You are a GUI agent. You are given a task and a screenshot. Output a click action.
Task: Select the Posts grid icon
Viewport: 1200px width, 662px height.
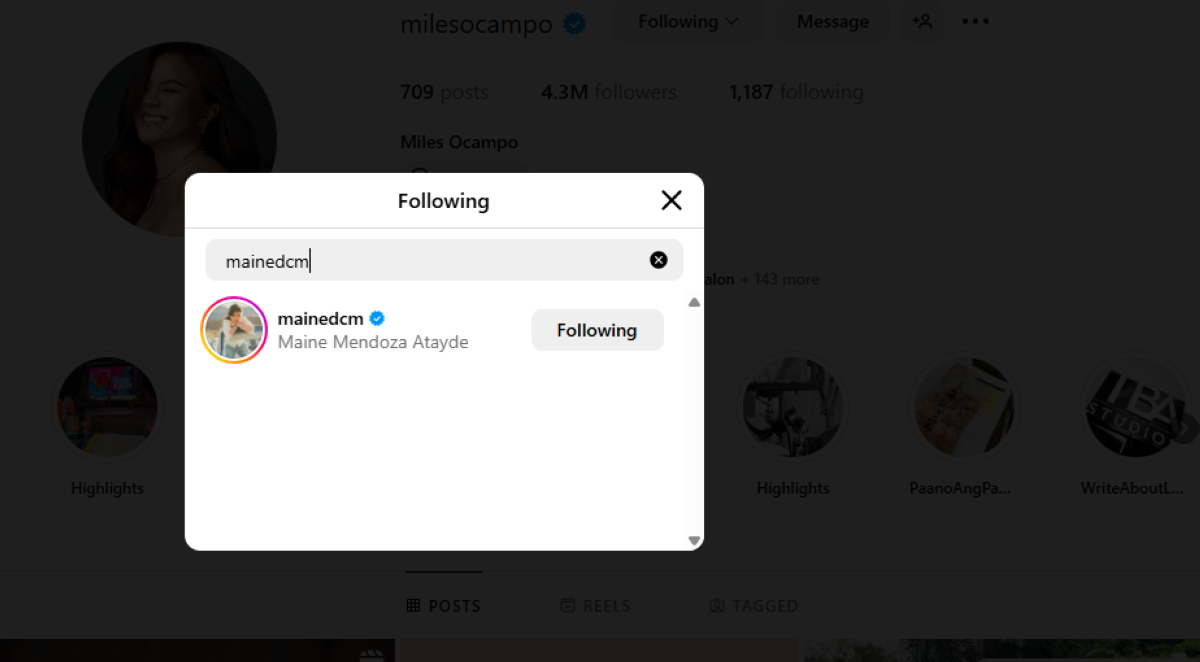(412, 605)
